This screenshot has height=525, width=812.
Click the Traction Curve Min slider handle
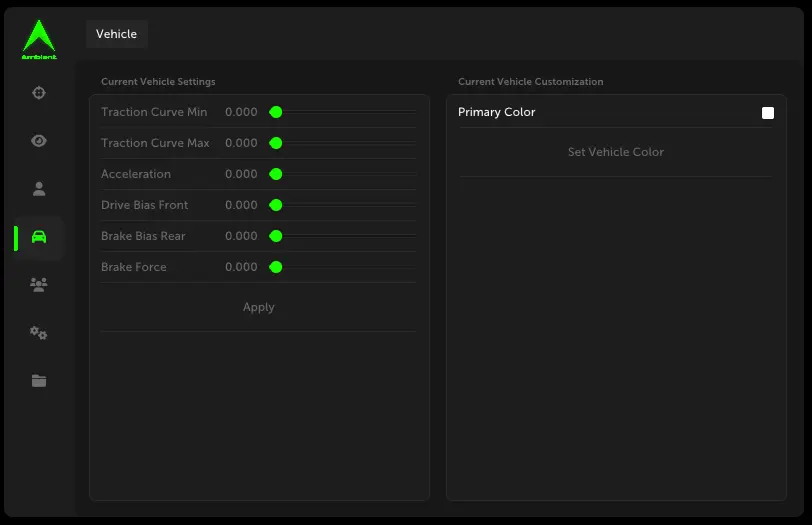pos(276,112)
